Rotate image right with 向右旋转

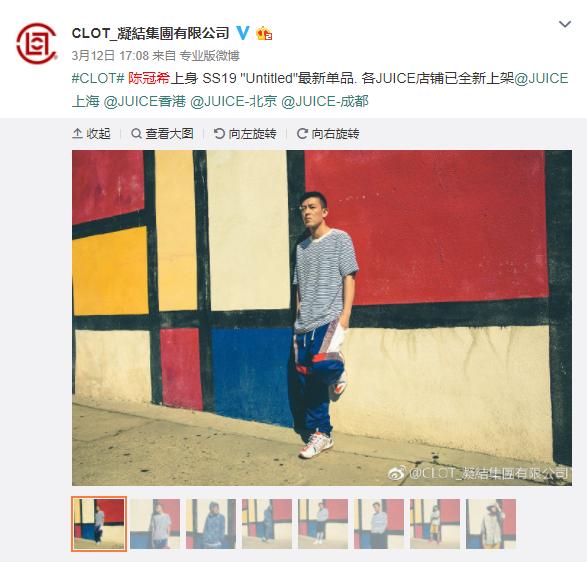[x=328, y=134]
